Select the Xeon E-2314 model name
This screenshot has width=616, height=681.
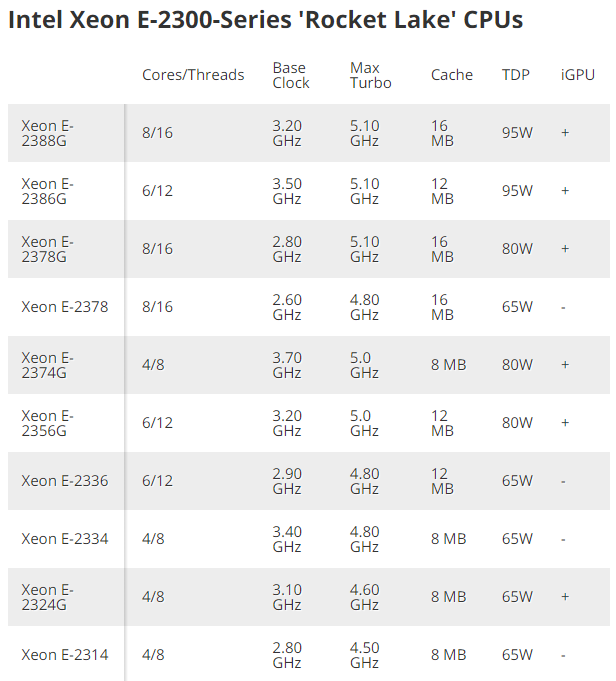[x=65, y=655]
